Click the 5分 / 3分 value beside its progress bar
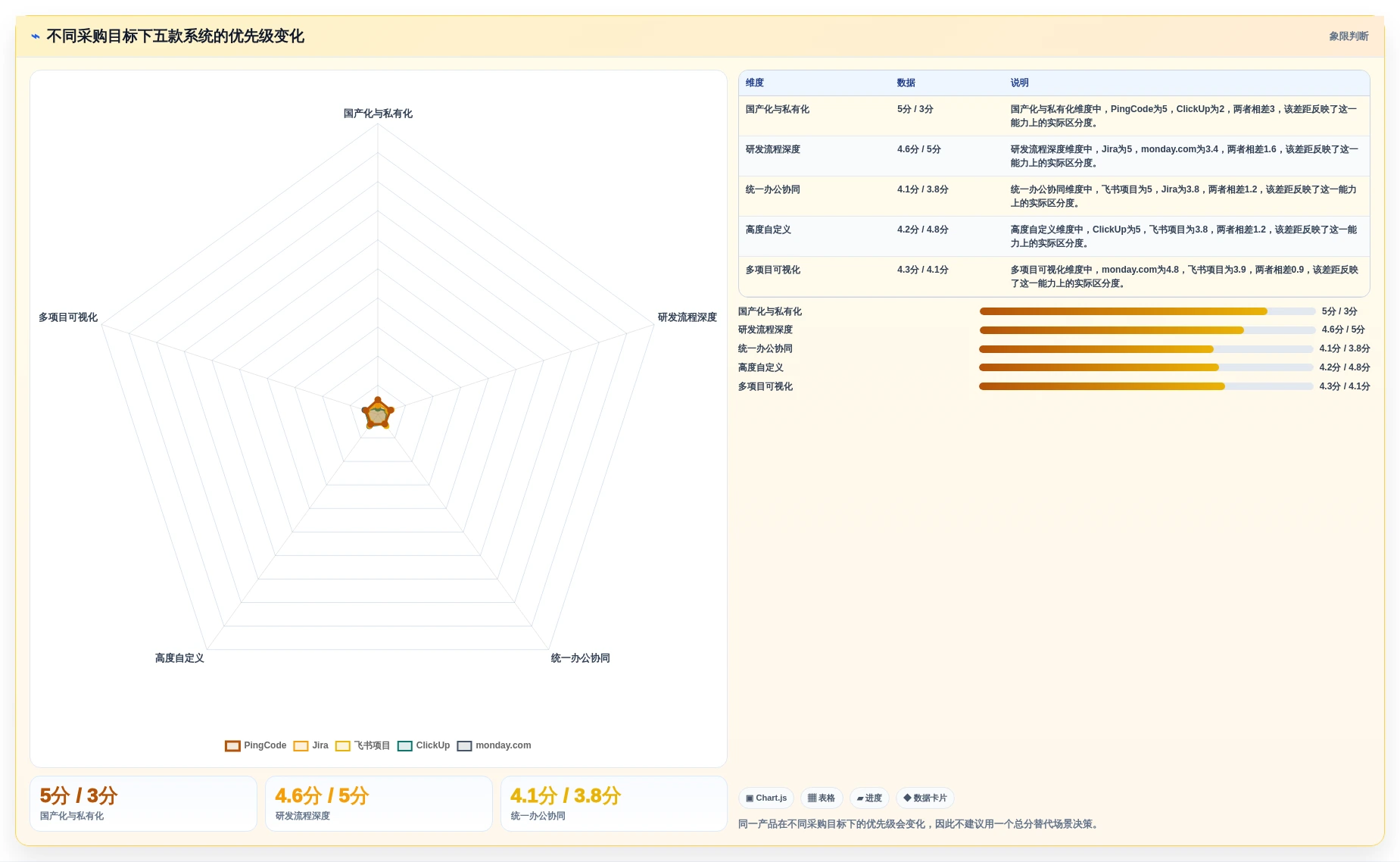The height and width of the screenshot is (862, 1400). pos(1339,311)
